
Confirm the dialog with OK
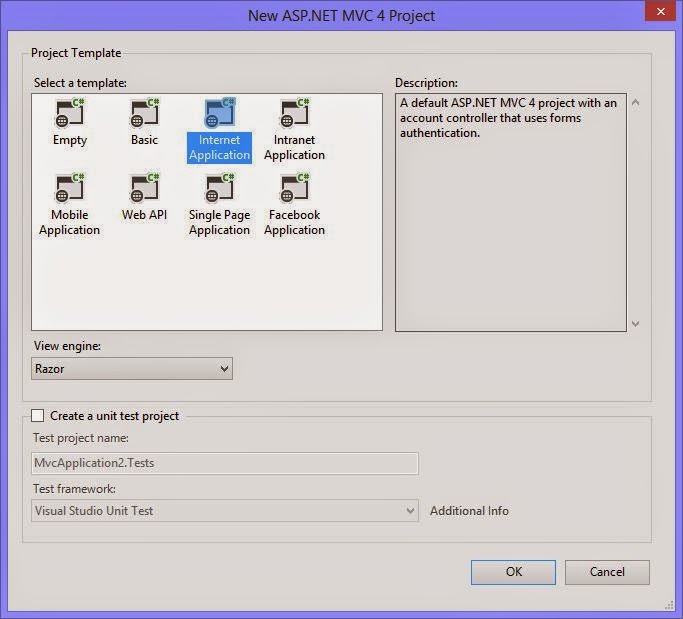(513, 572)
